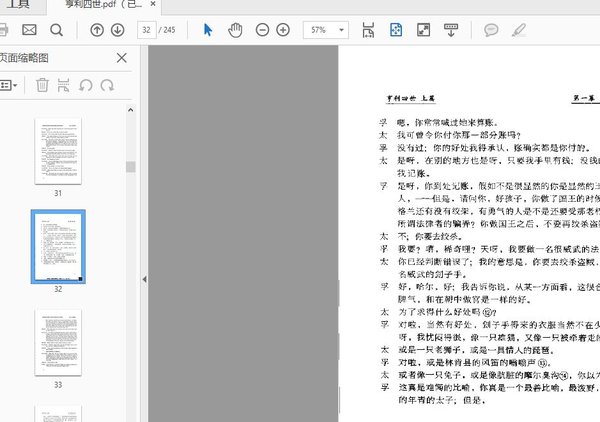Select the highlighter pen tool
Screen dimensions: 600x422
(520, 30)
